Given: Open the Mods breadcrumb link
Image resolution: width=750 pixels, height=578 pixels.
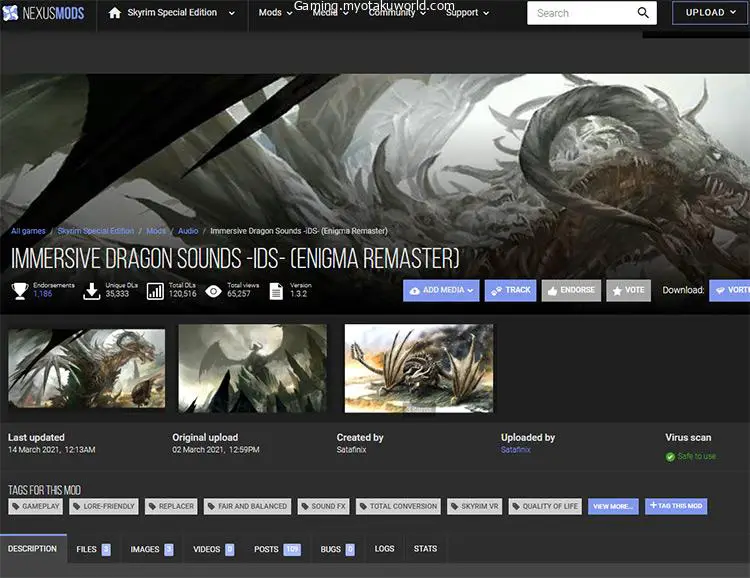Looking at the screenshot, I should click(x=156, y=231).
